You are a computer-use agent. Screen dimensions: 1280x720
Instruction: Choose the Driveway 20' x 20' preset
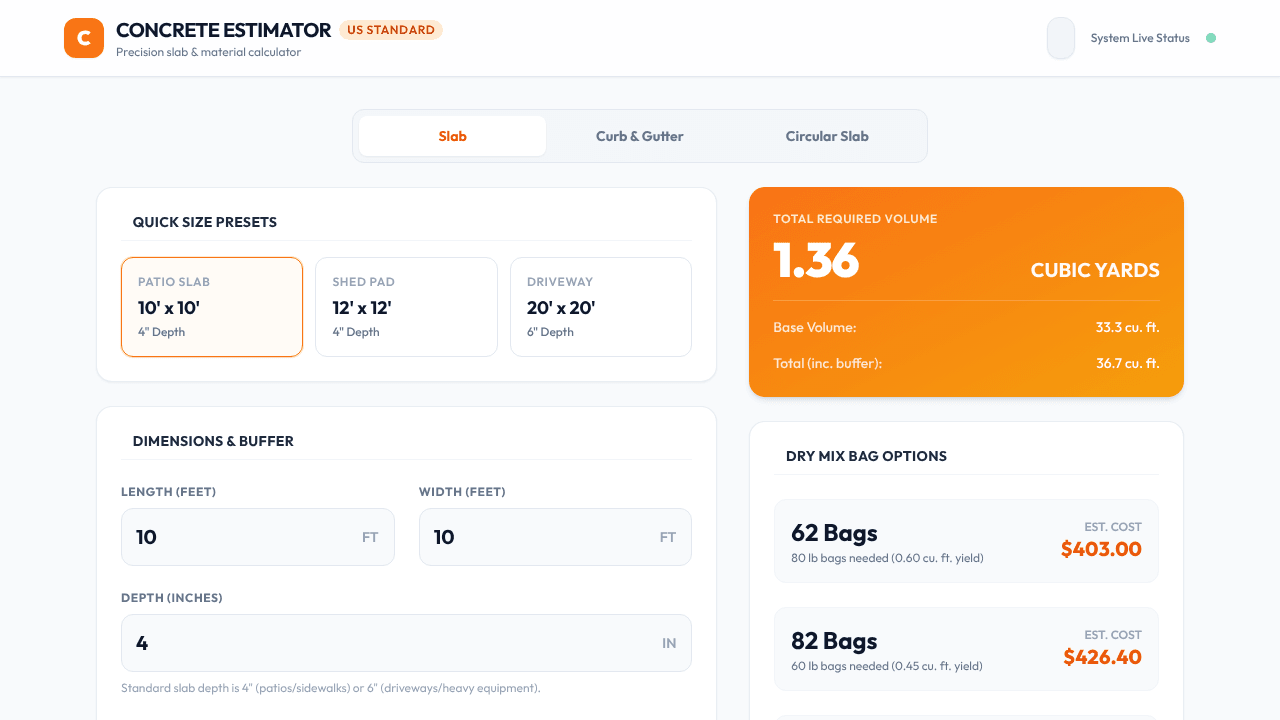(x=601, y=307)
